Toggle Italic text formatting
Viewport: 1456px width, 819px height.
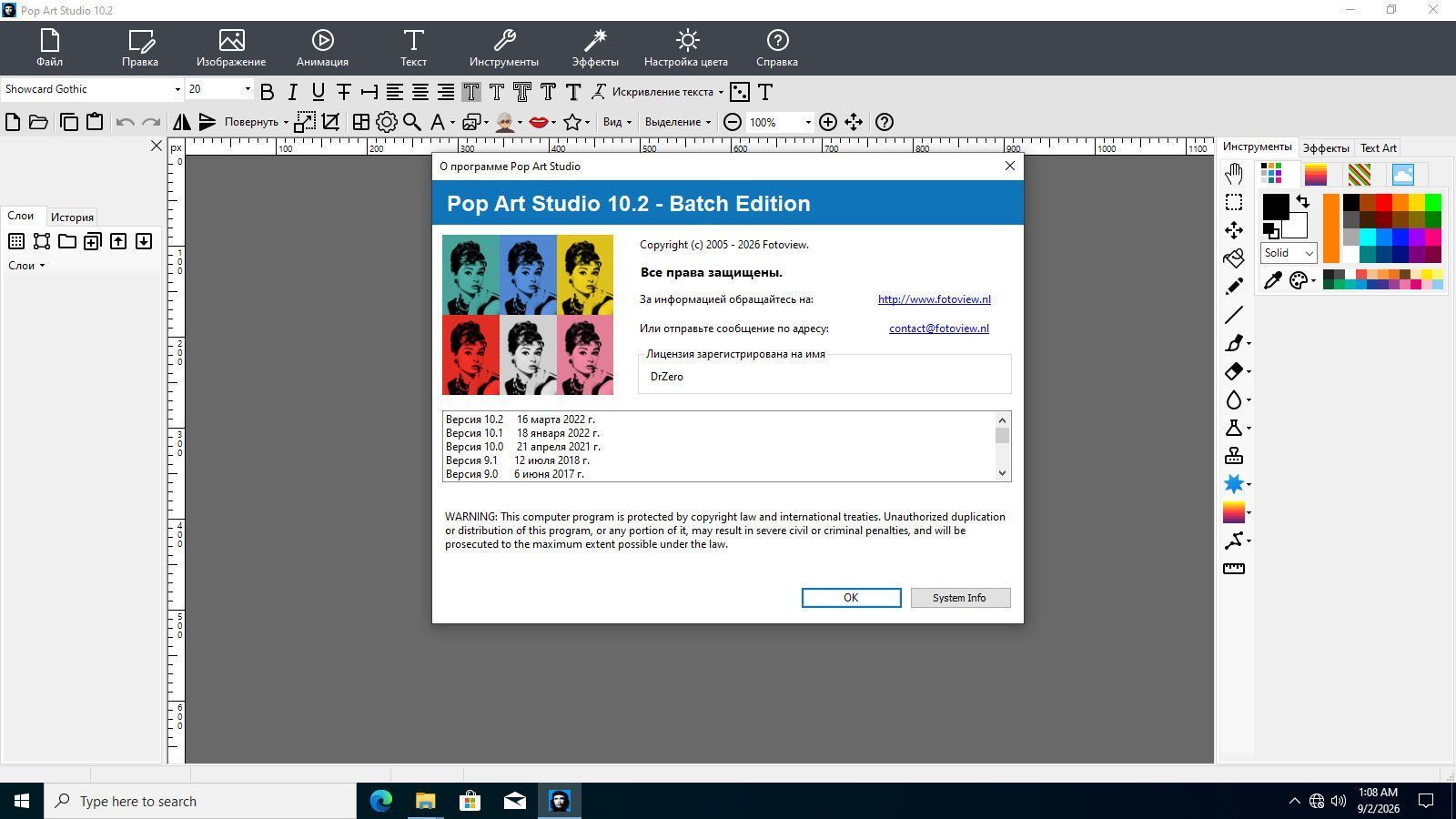click(292, 92)
